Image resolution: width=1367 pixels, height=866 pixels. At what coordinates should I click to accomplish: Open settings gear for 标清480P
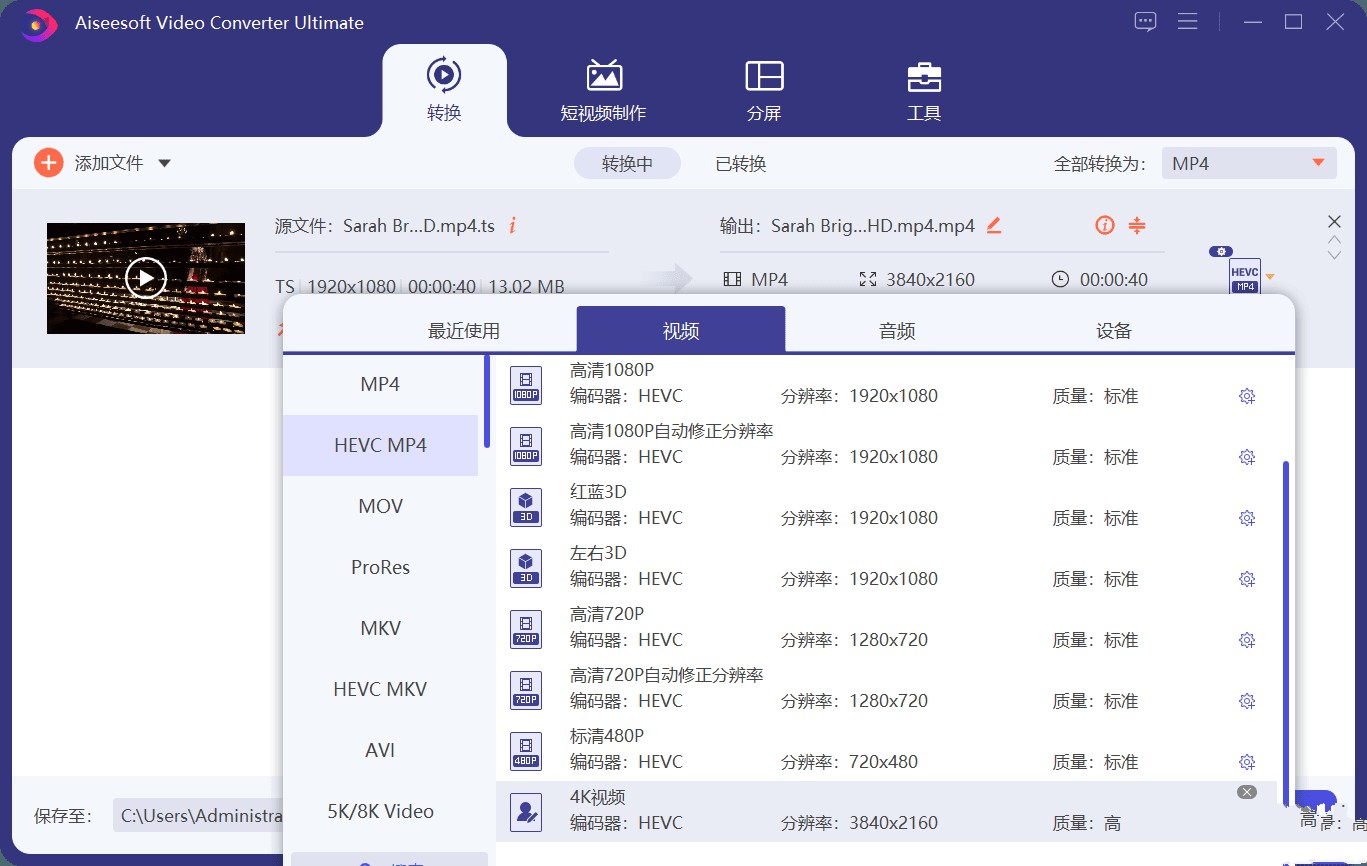click(x=1247, y=762)
